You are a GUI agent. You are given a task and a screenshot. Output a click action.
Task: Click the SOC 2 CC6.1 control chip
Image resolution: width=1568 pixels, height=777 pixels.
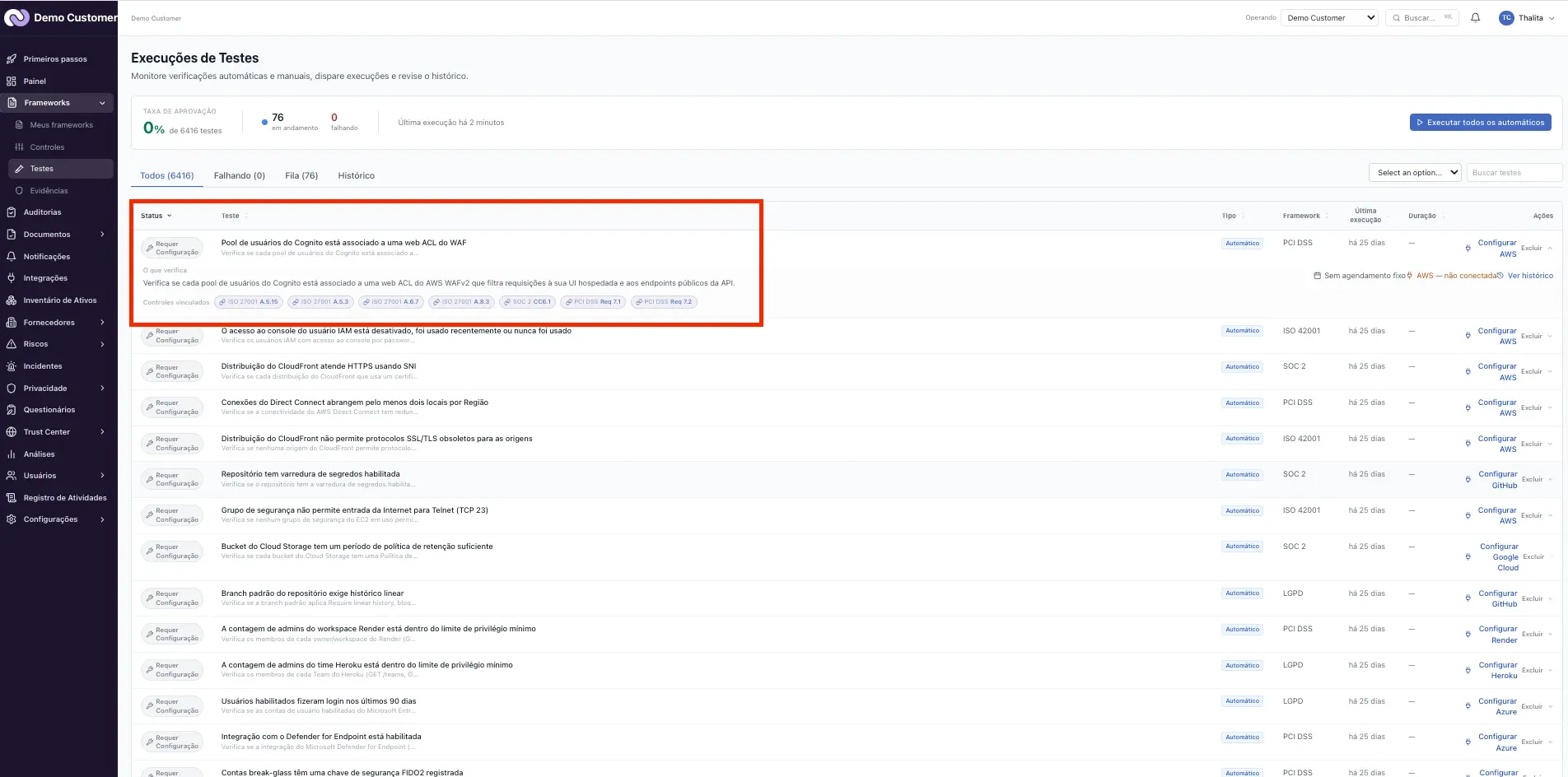pos(527,302)
